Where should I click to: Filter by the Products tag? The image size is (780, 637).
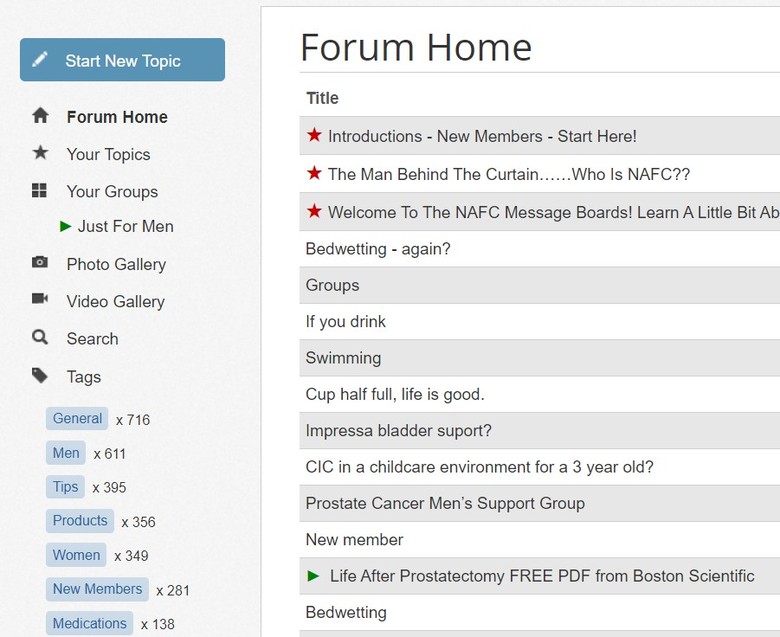coord(80,521)
